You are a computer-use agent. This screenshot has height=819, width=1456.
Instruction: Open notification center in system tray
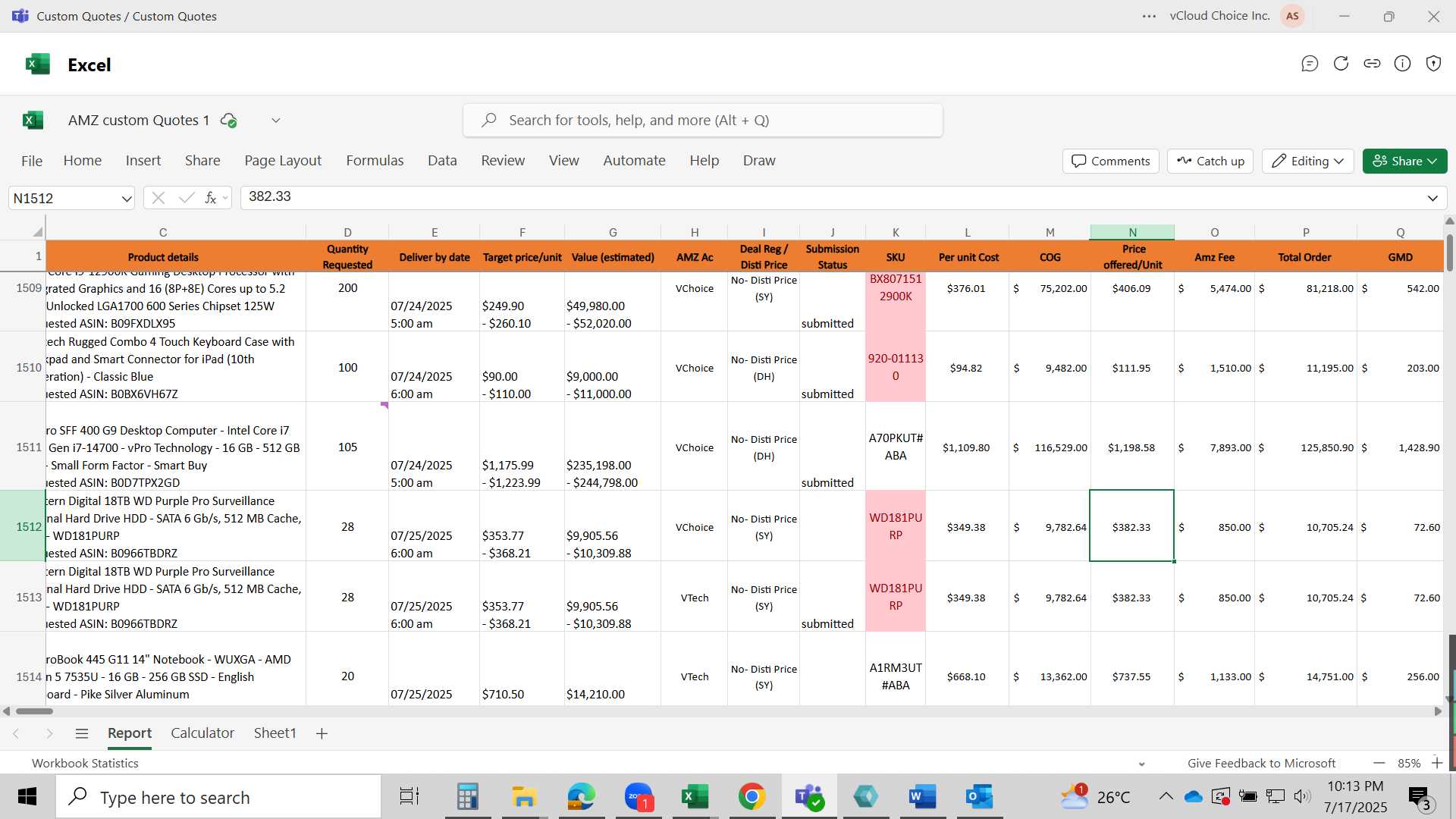pyautogui.click(x=1419, y=797)
